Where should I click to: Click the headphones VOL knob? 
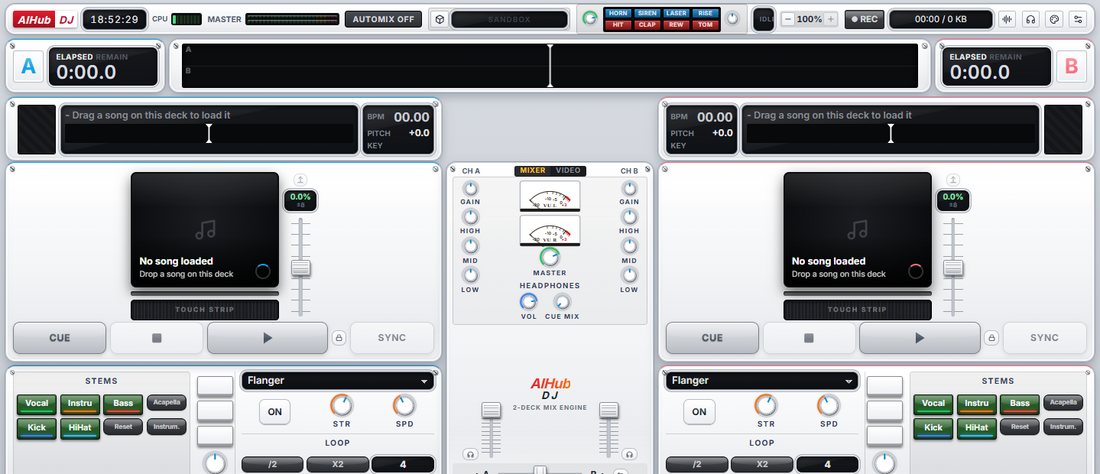(x=528, y=302)
